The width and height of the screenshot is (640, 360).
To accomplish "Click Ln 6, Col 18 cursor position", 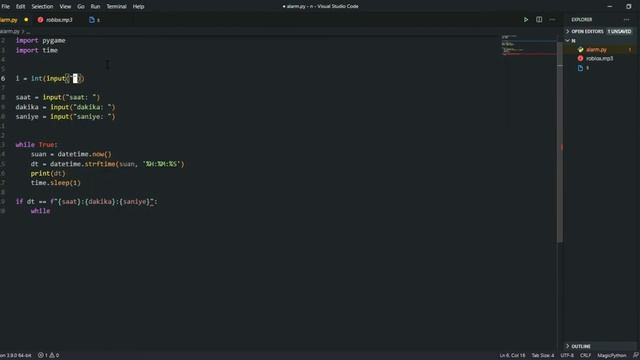I will pyautogui.click(x=512, y=355).
